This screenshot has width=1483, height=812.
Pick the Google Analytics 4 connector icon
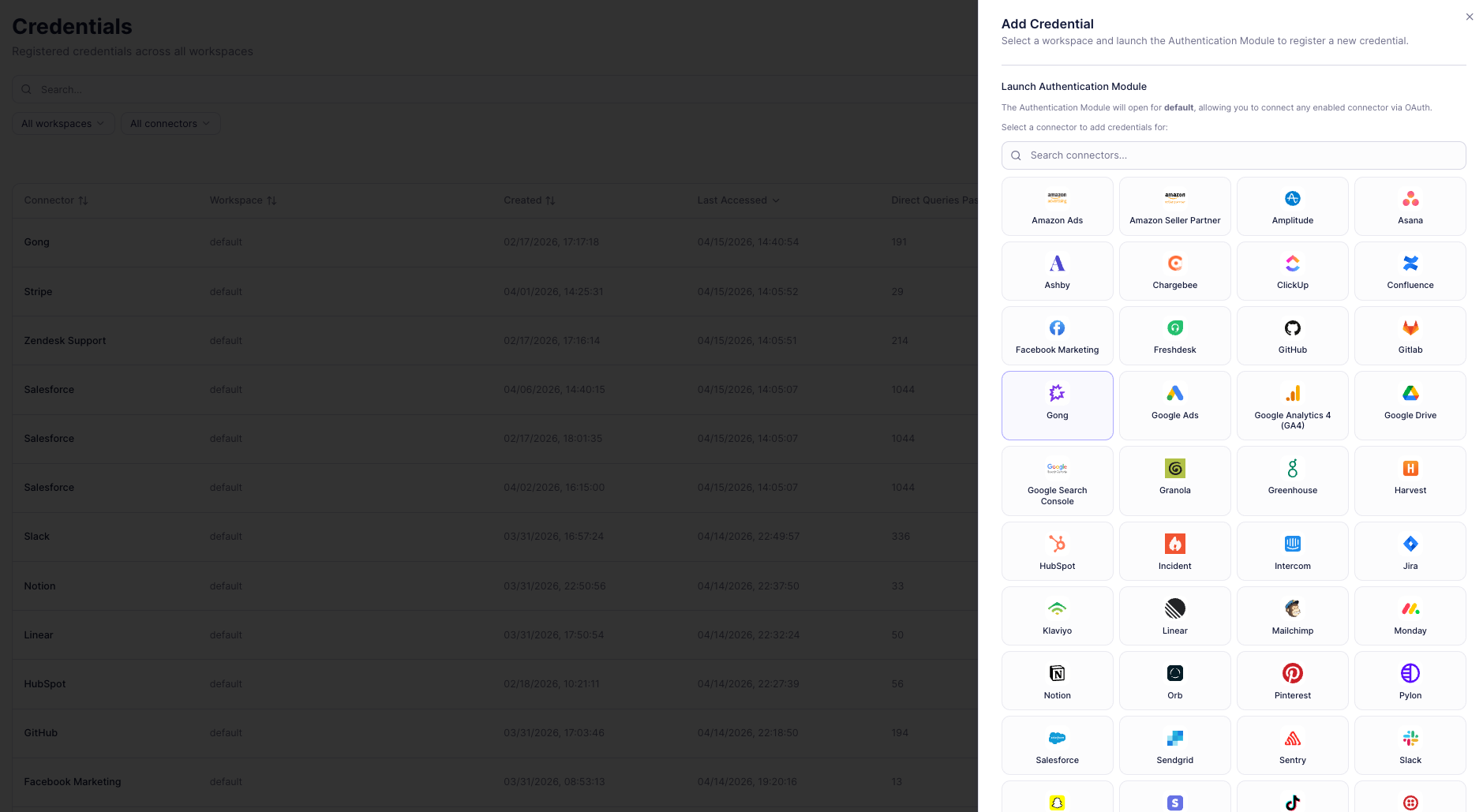(1292, 393)
